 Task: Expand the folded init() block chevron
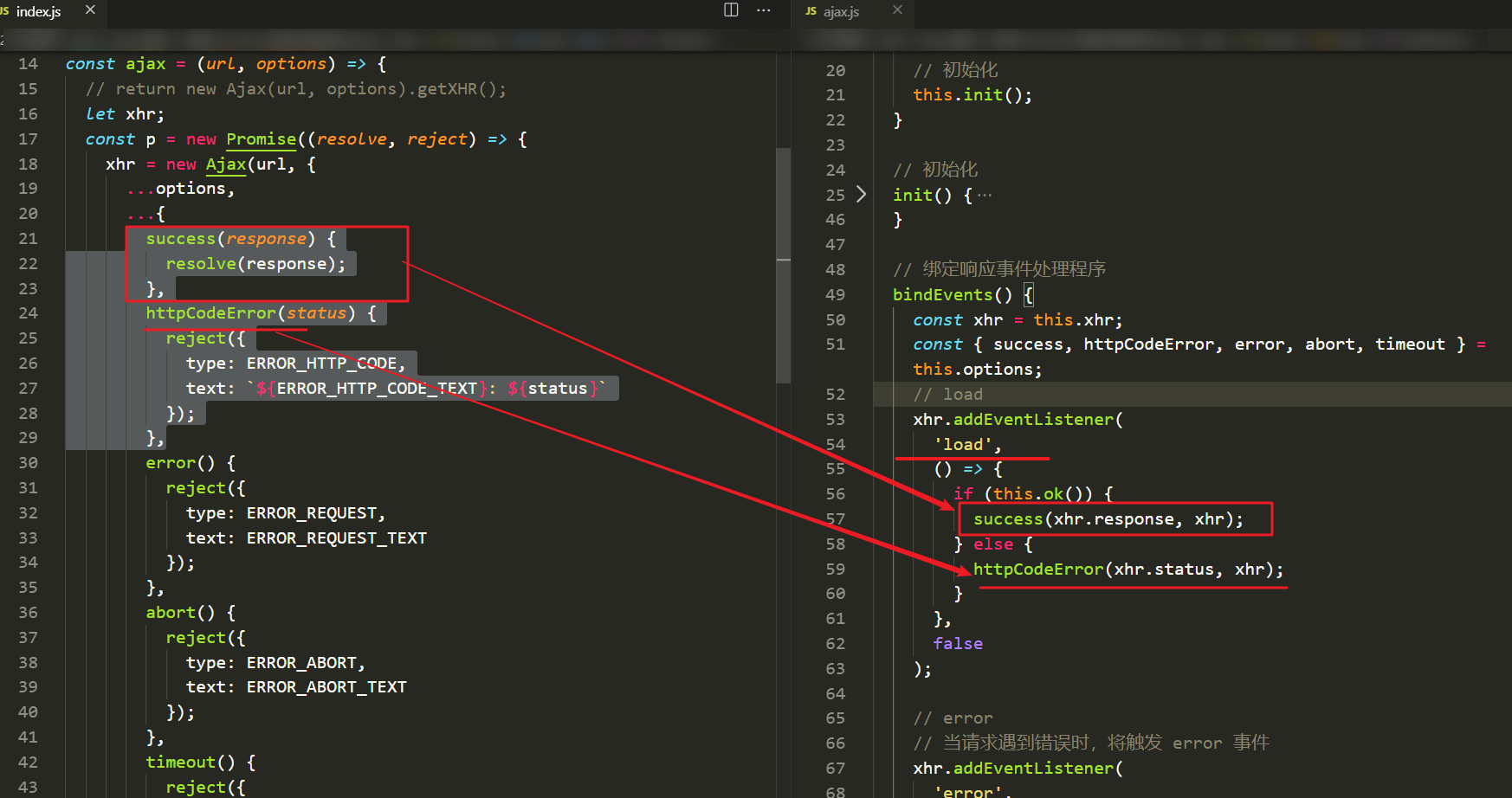tap(861, 194)
